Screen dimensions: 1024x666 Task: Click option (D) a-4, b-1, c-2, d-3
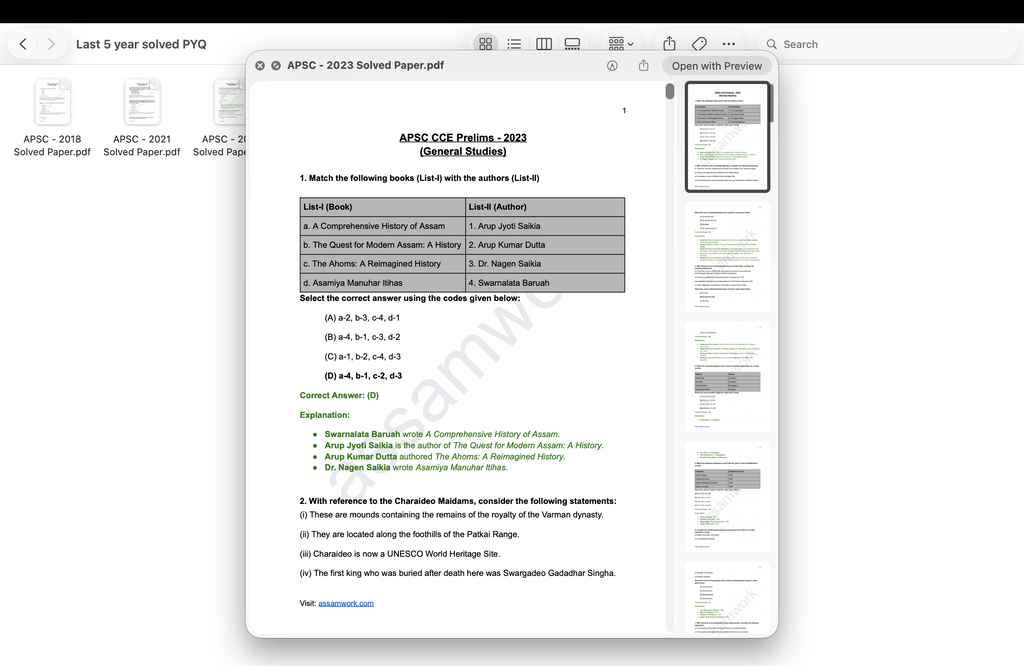363,376
